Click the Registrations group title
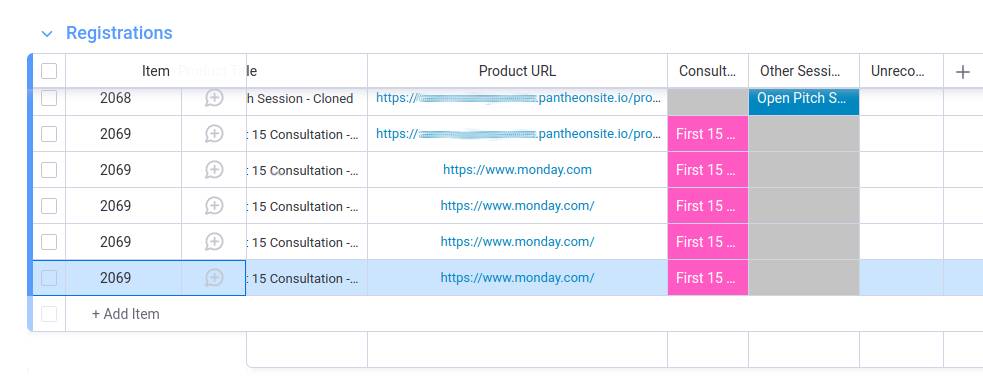The width and height of the screenshot is (983, 381). [x=119, y=33]
